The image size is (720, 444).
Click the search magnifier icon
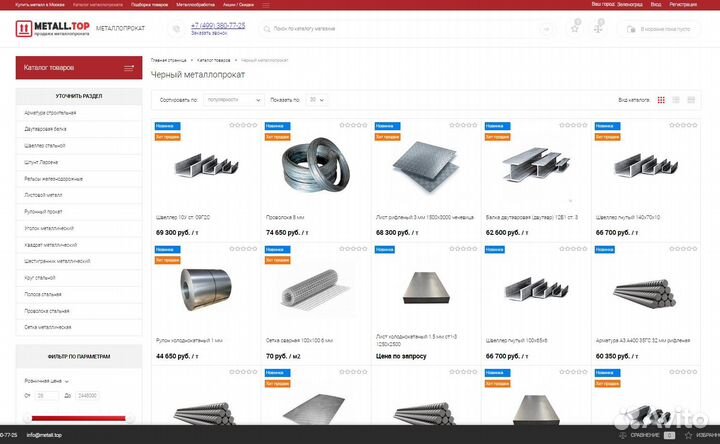coord(267,29)
